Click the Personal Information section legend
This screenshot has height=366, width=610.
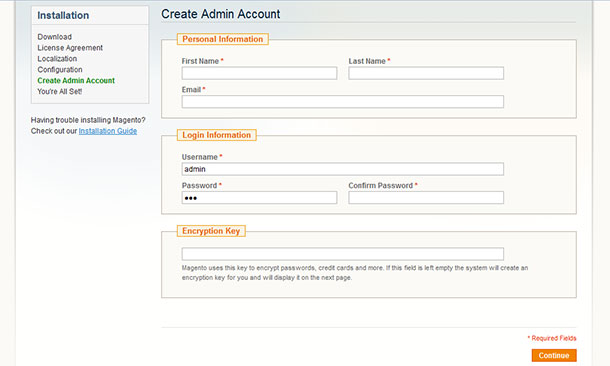click(223, 39)
